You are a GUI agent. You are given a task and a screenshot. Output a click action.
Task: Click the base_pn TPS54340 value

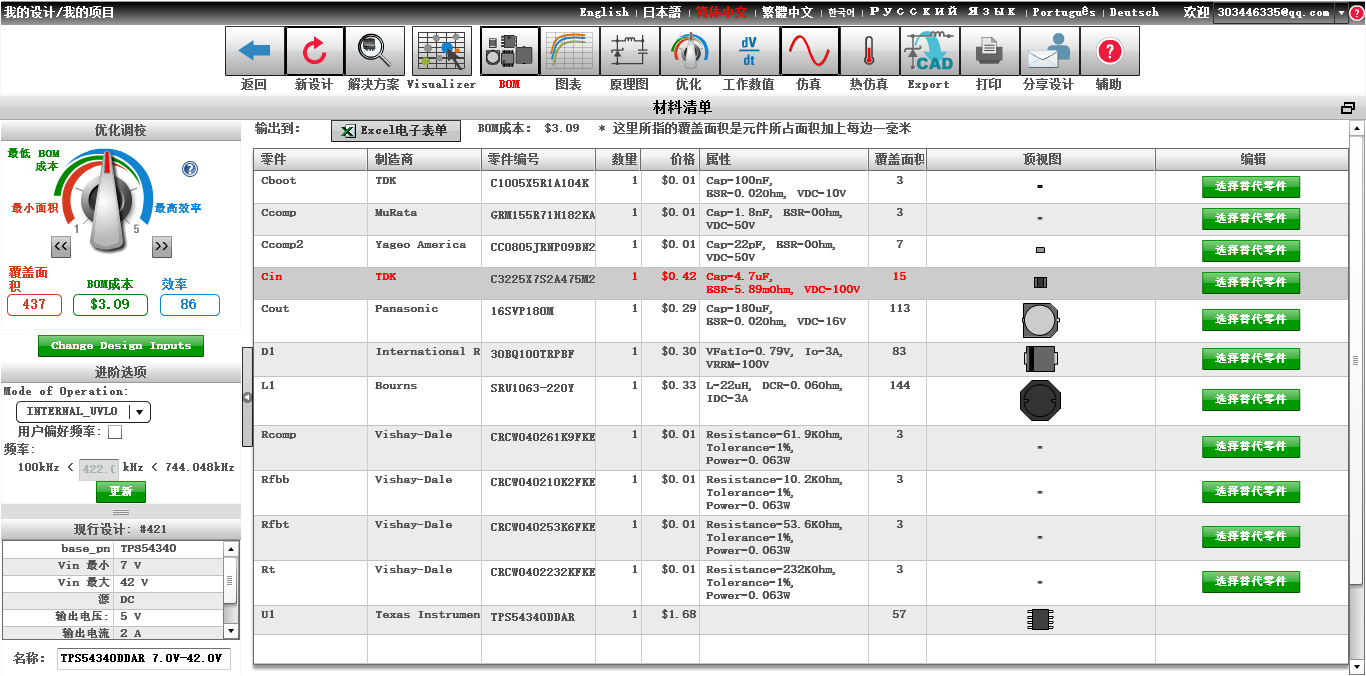pos(148,549)
